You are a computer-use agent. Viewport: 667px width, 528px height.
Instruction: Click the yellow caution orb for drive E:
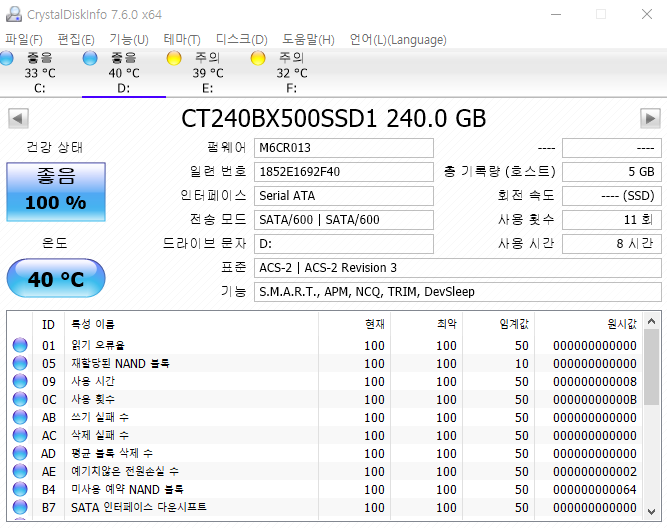pos(174,58)
